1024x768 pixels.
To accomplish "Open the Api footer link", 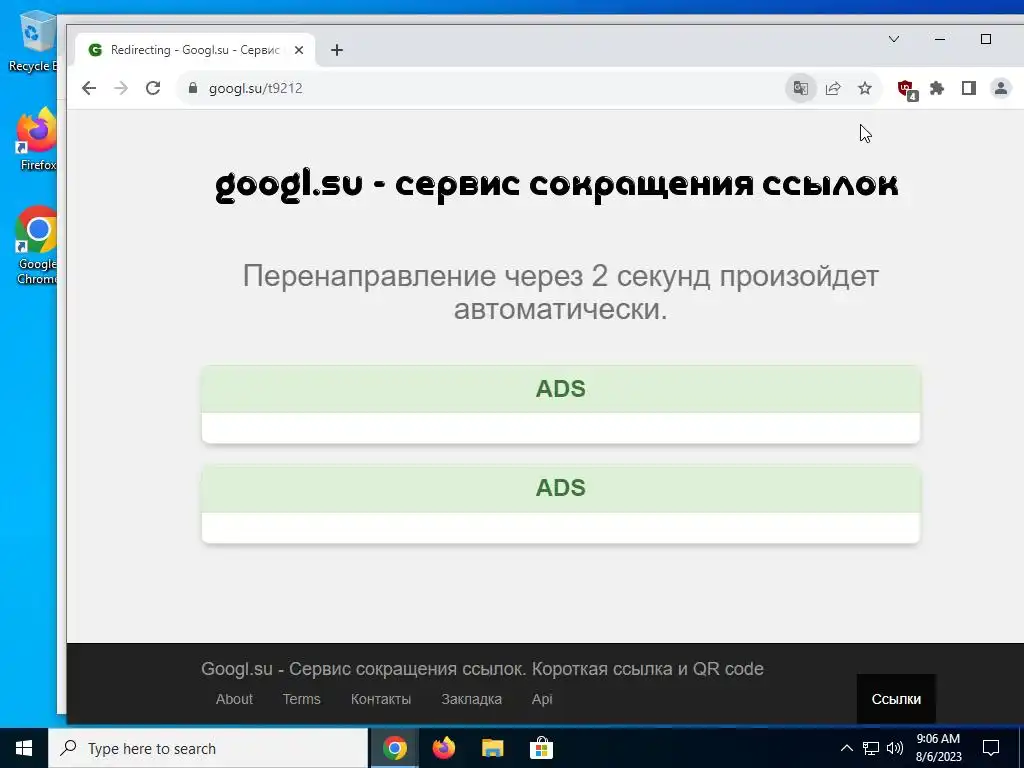I will (542, 699).
